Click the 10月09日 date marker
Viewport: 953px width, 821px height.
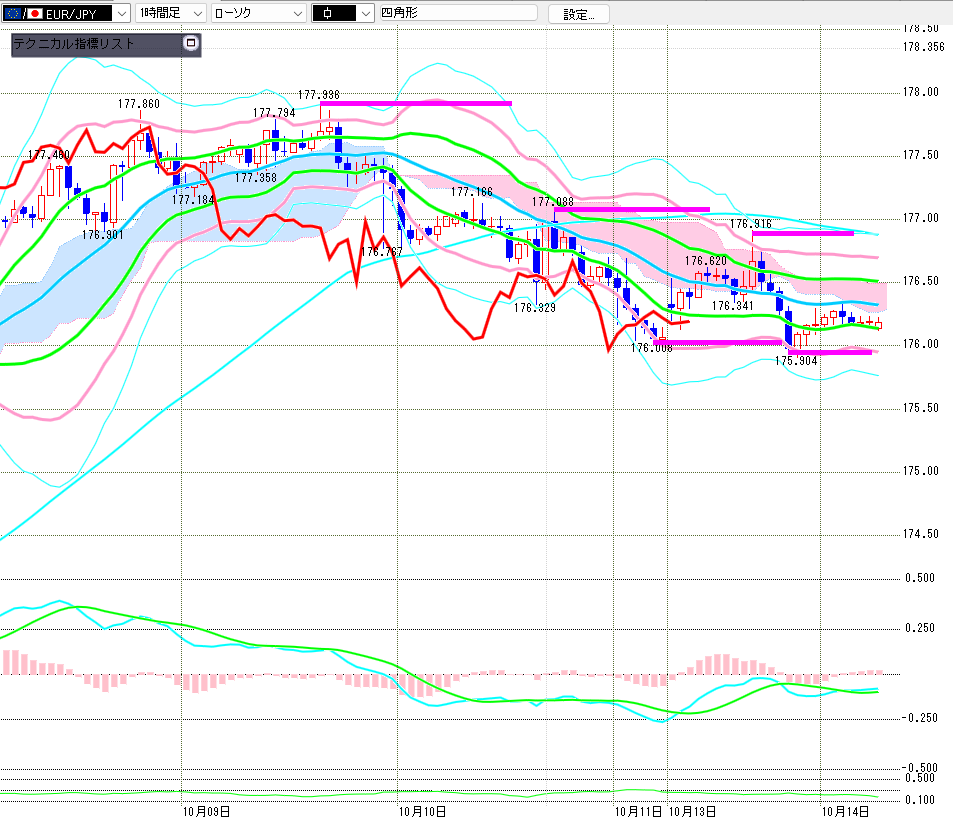(206, 811)
